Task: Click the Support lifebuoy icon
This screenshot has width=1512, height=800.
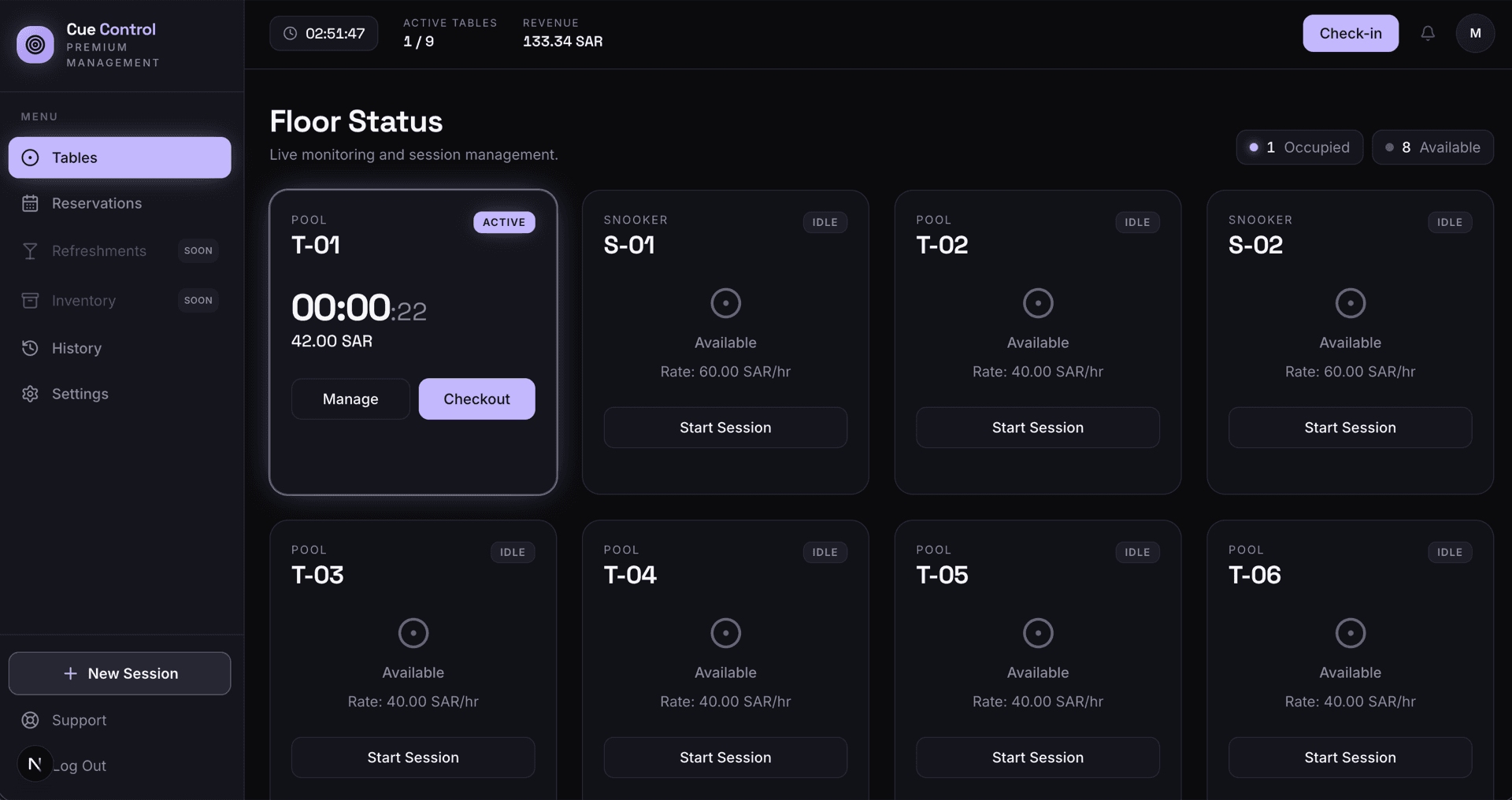Action: coord(30,720)
